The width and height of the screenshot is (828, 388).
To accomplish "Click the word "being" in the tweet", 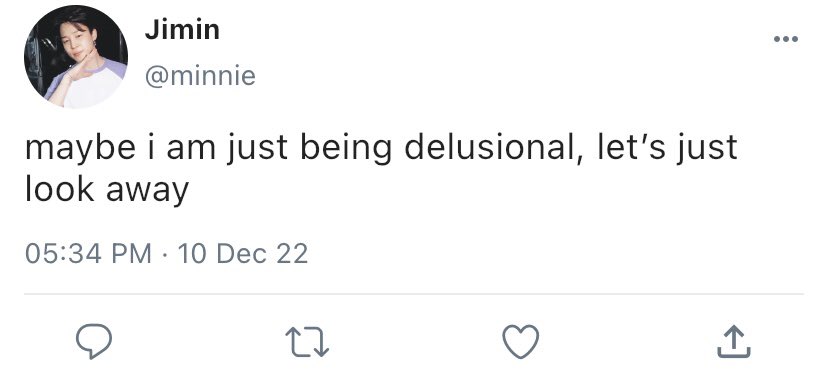I will (x=346, y=149).
